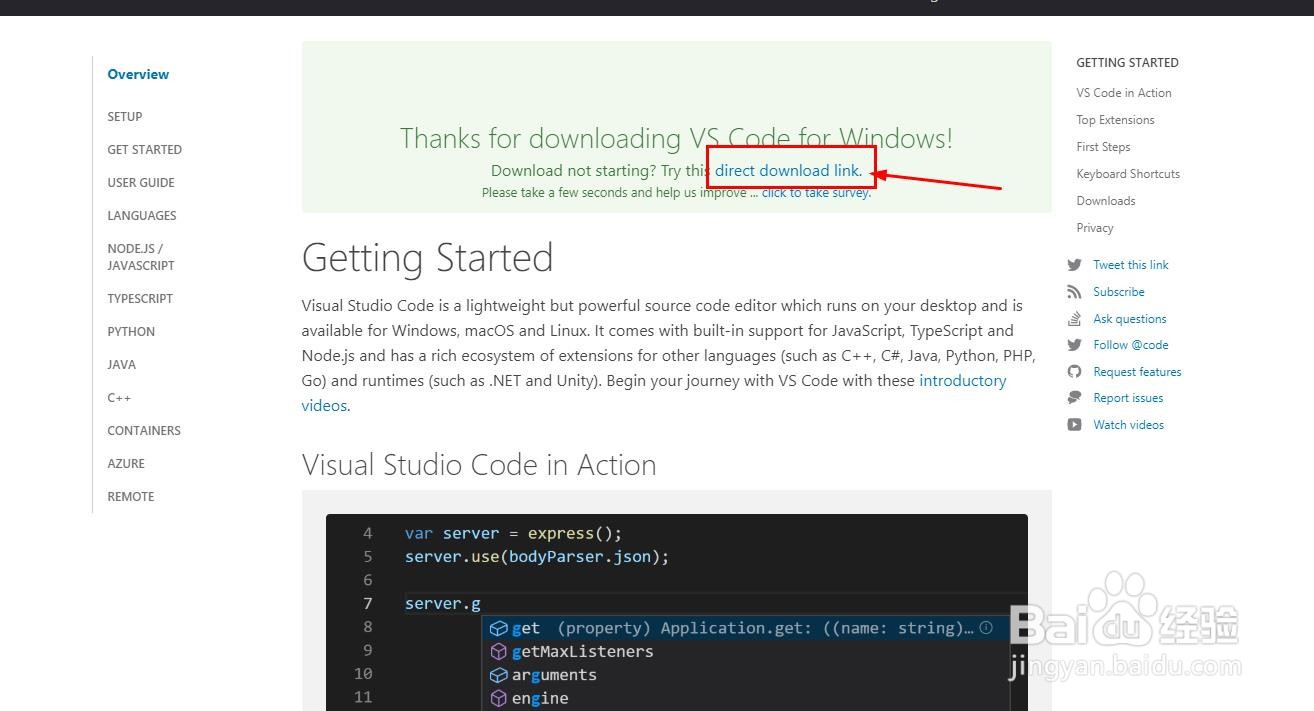Click the comment icon beside Report issues
The height and width of the screenshot is (711, 1314).
click(x=1074, y=398)
